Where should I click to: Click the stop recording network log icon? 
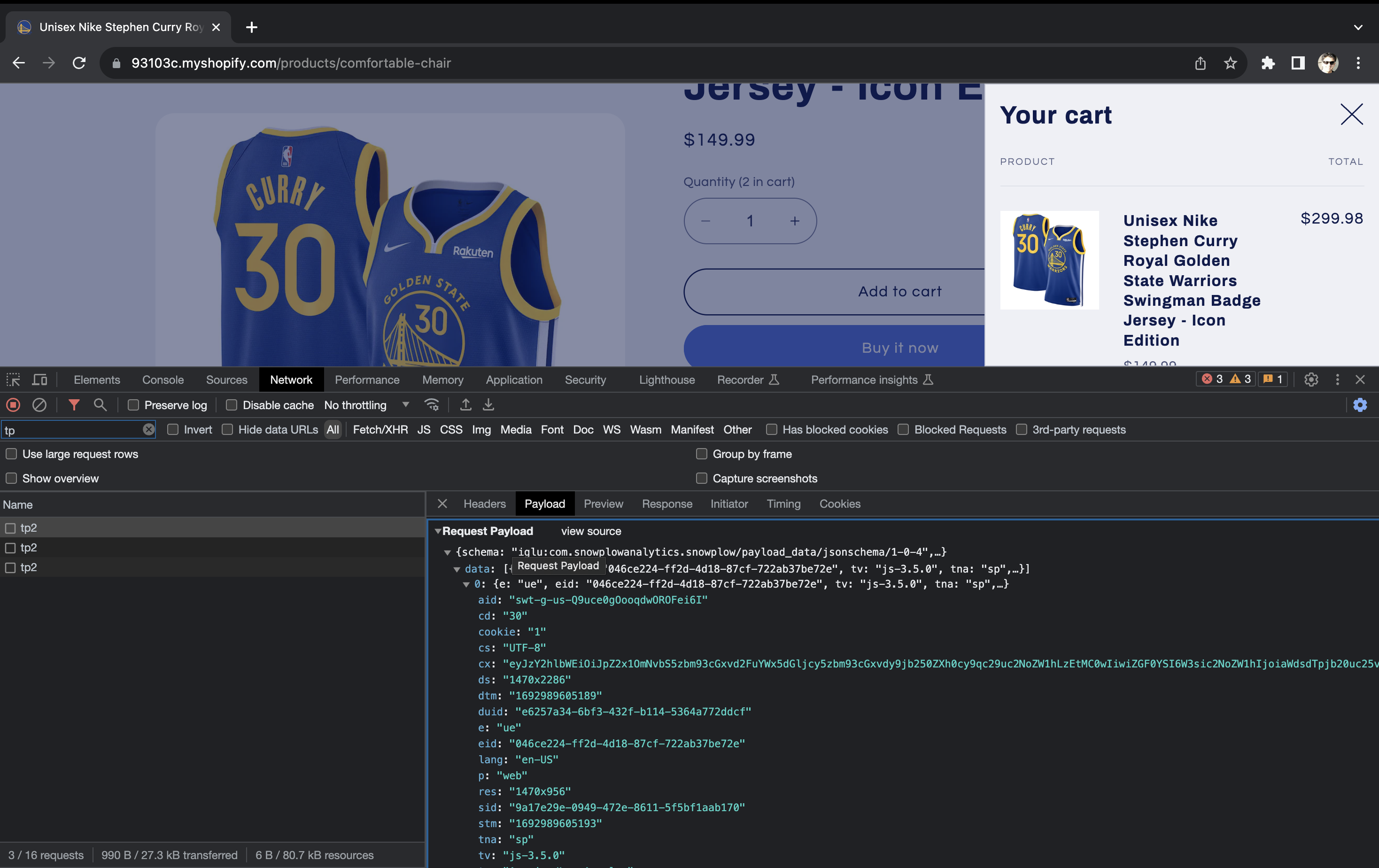[13, 405]
